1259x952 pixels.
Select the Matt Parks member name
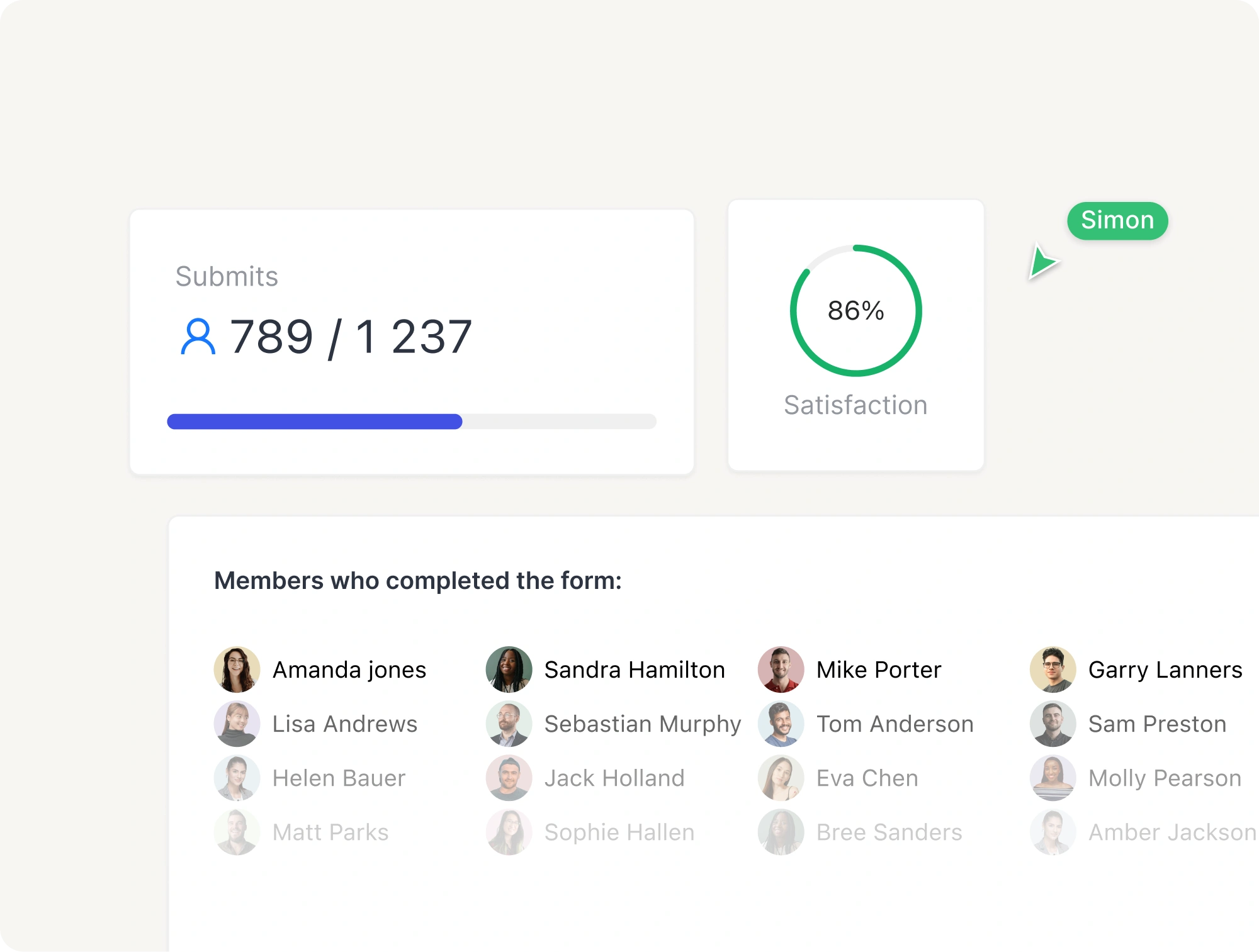pyautogui.click(x=330, y=832)
